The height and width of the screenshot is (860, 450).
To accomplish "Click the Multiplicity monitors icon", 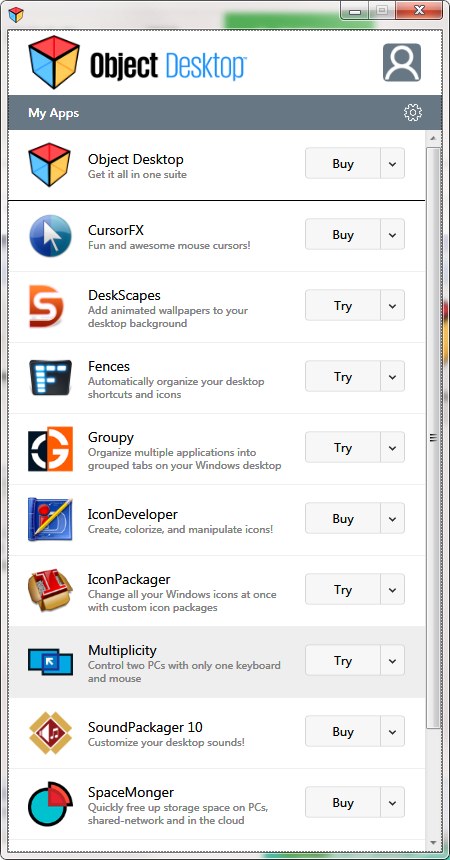I will point(50,661).
